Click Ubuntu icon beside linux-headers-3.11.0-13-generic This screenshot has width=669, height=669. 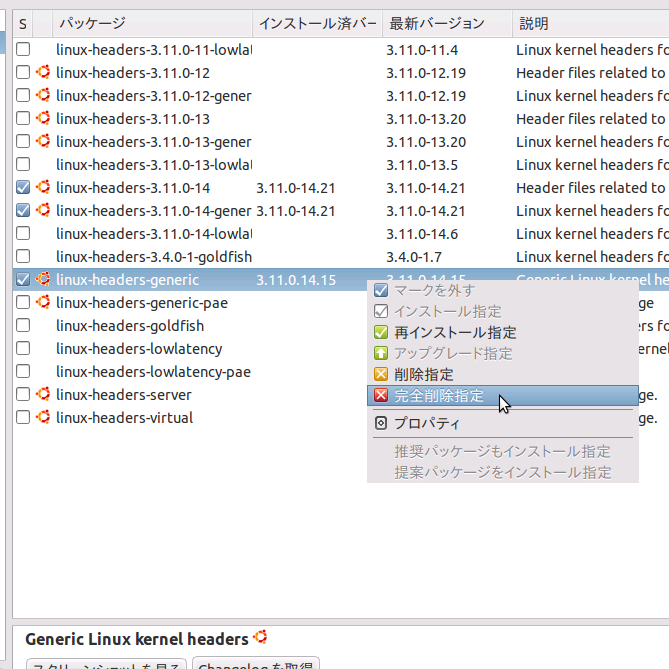point(43,141)
